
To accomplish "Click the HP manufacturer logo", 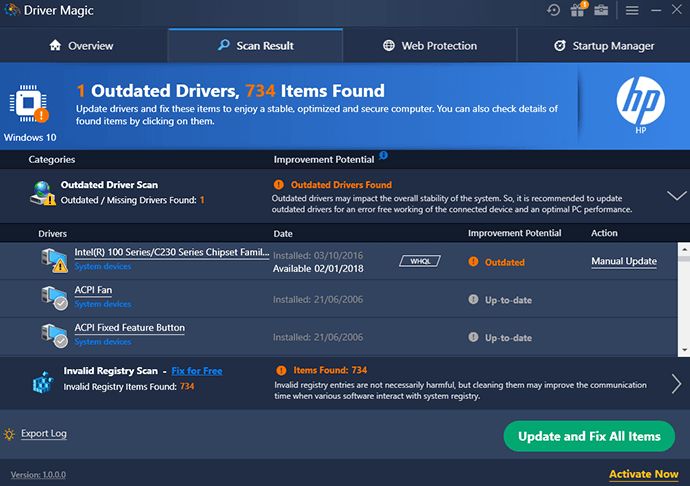I will [x=640, y=100].
